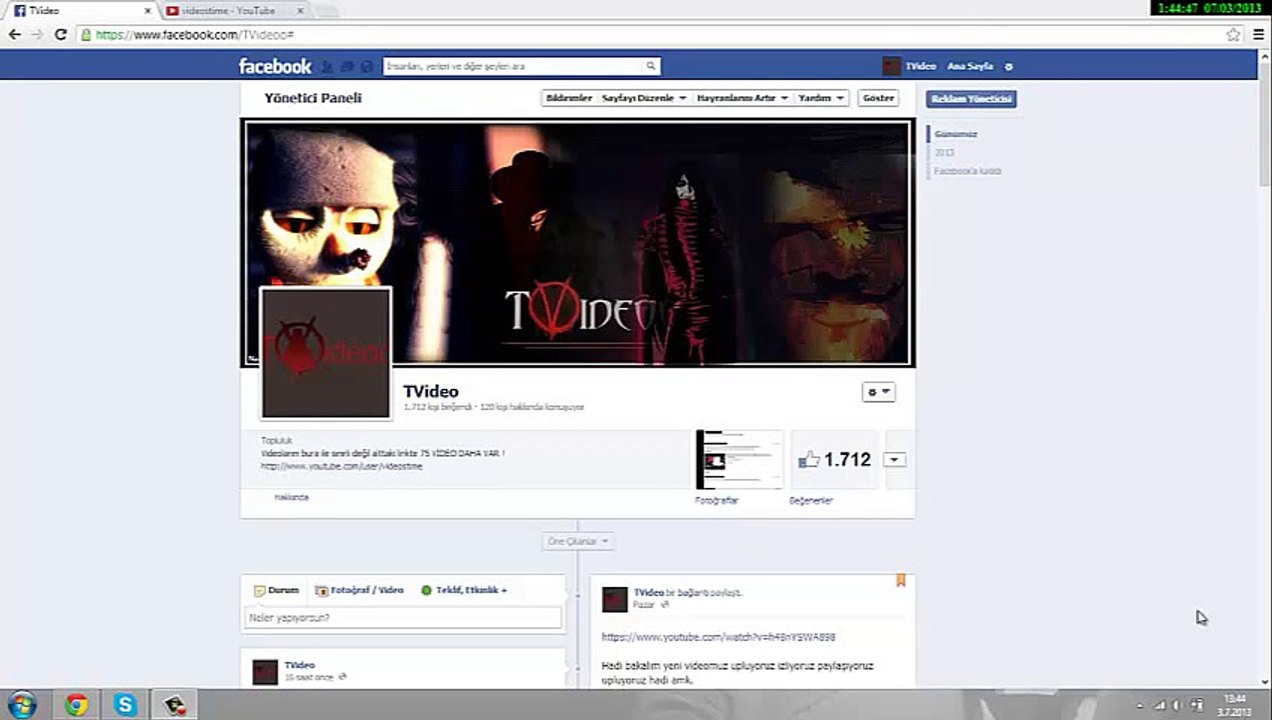Viewport: 1272px width, 720px height.
Task: Open the youtube.com/user/videostime link
Action: [x=342, y=466]
